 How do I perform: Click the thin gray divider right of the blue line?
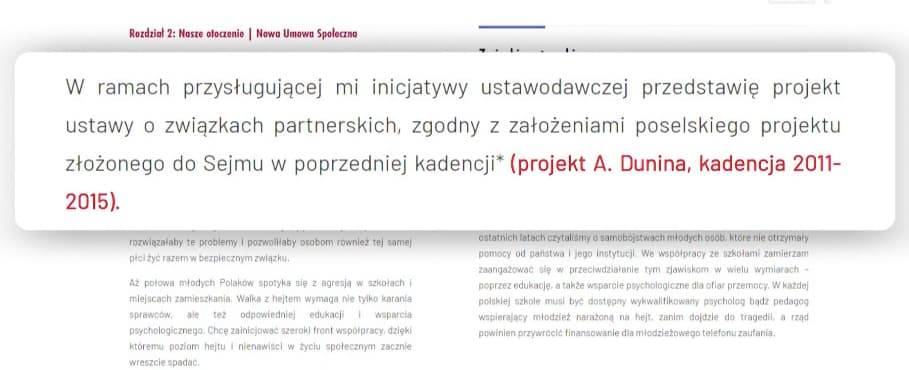[x=676, y=27]
